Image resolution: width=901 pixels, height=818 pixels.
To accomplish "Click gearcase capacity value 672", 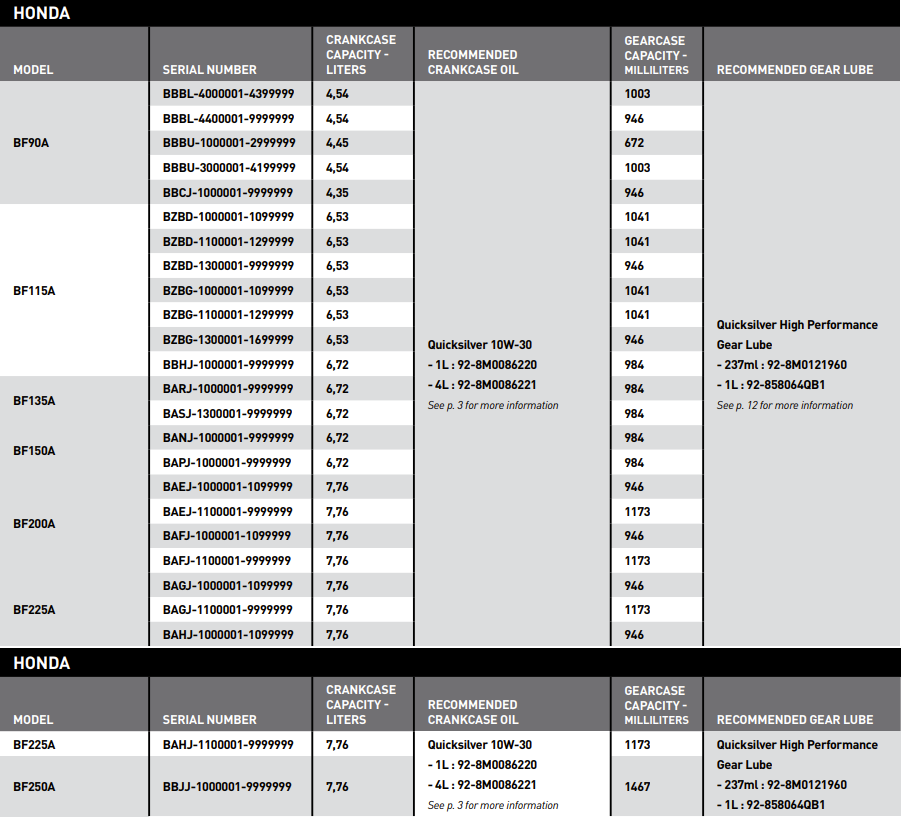I will (634, 143).
